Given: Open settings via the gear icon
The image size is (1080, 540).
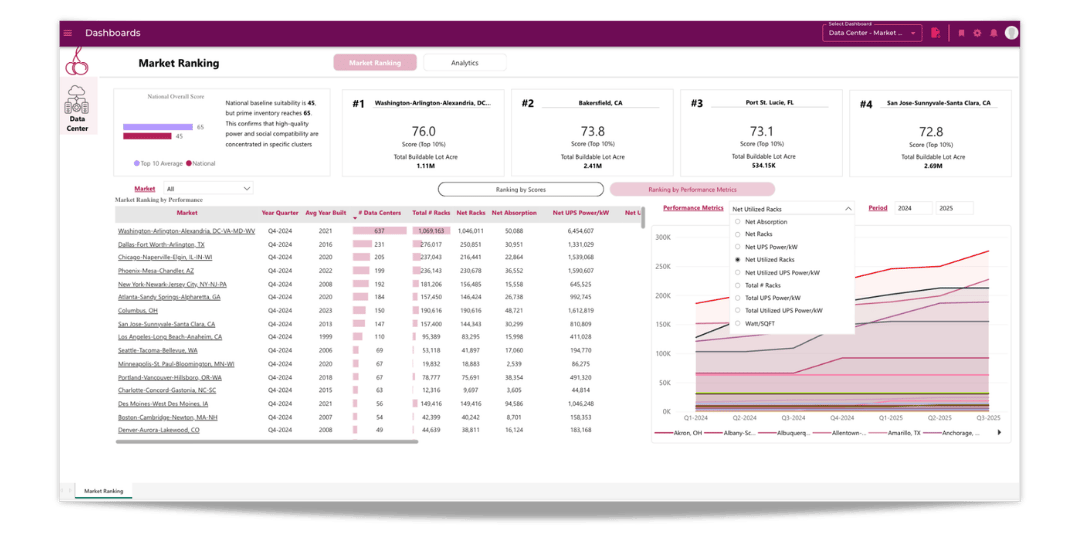Looking at the screenshot, I should 977,33.
